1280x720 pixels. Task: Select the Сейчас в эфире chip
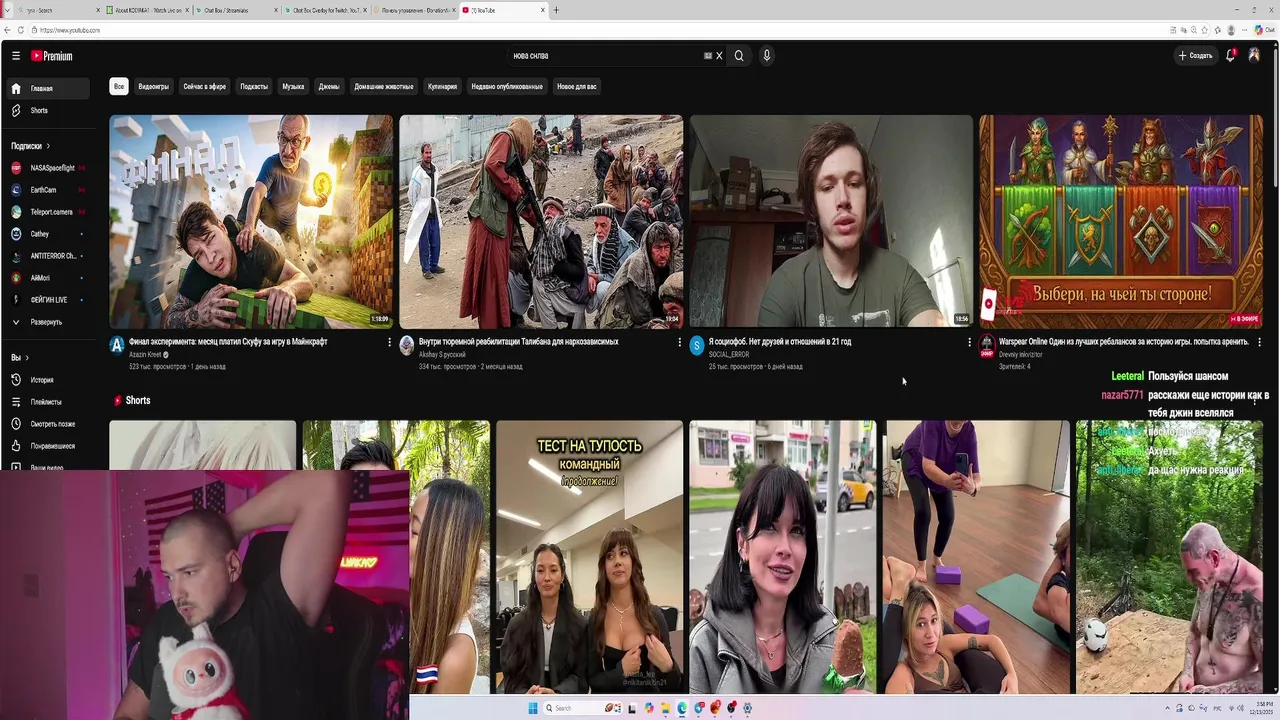click(205, 87)
